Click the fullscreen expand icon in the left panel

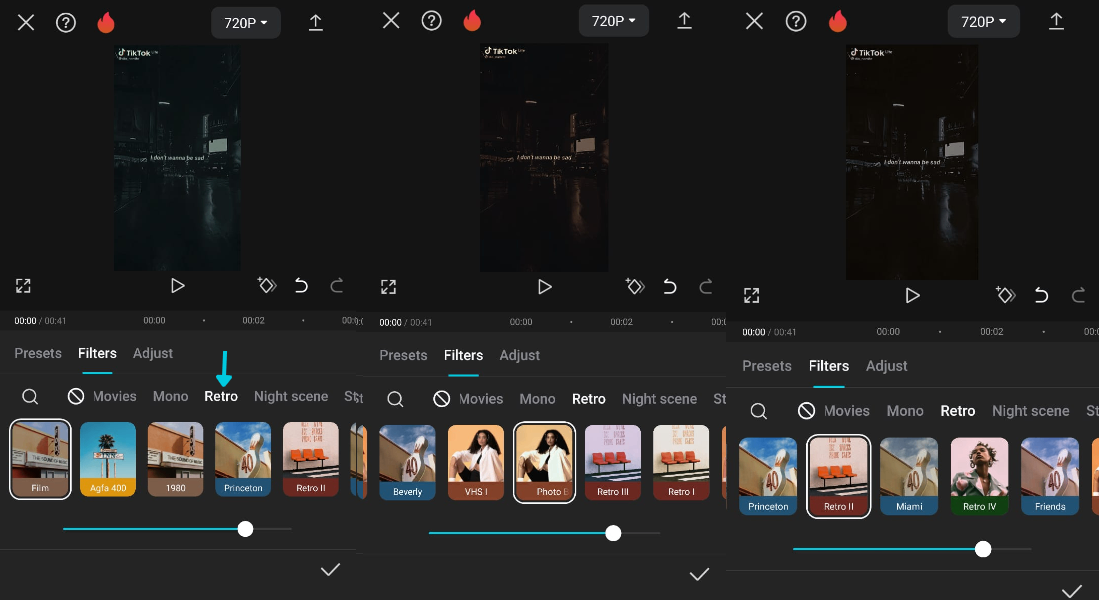click(23, 286)
